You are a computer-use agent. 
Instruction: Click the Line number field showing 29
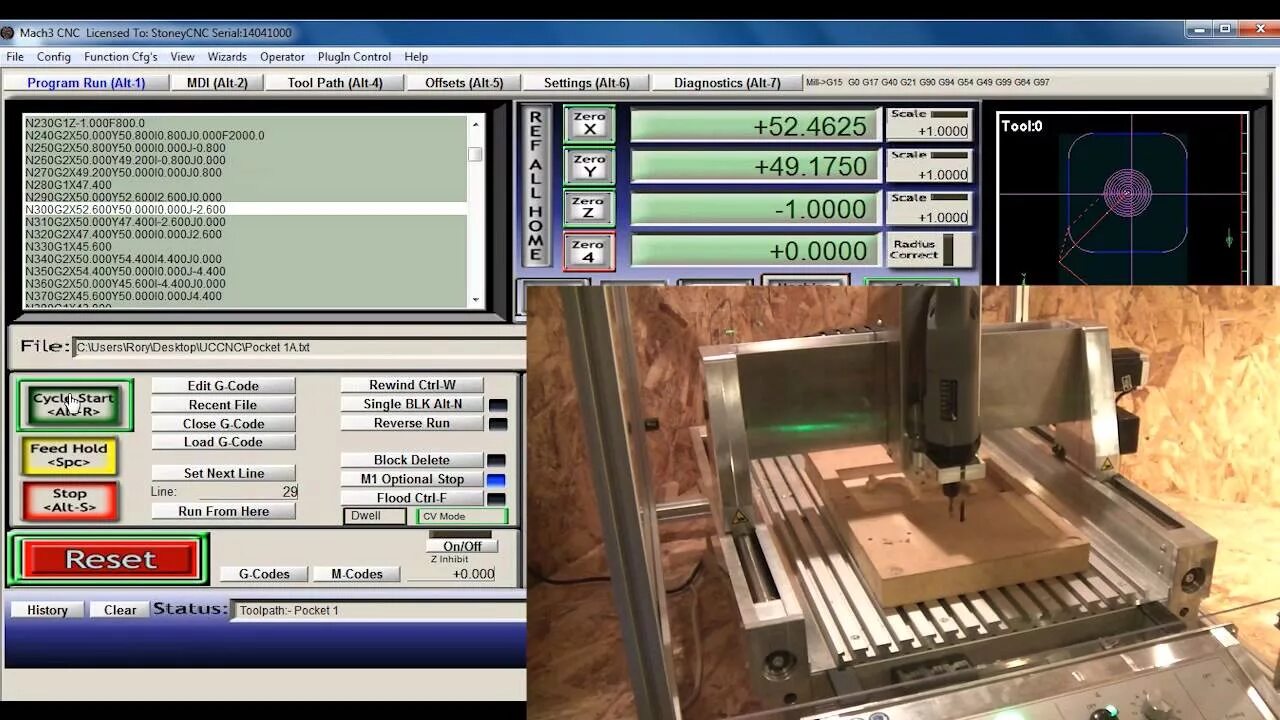[248, 492]
